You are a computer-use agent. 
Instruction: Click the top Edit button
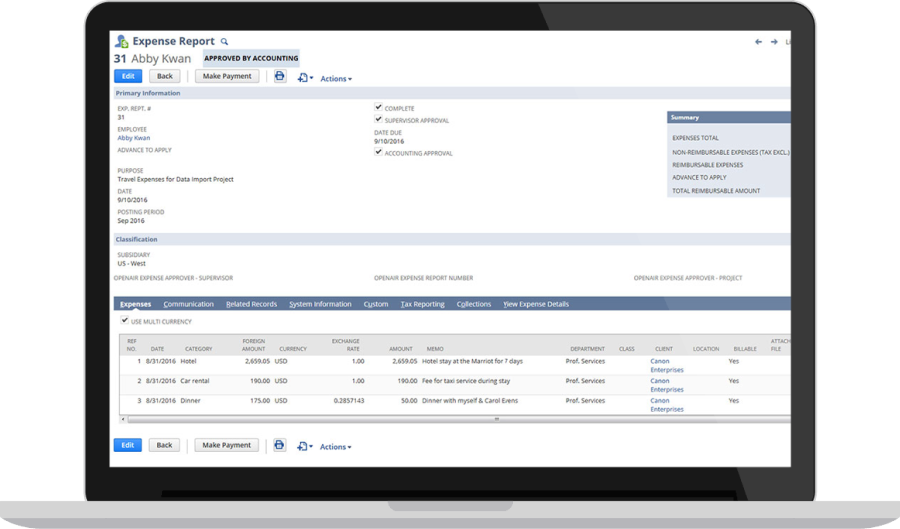128,76
